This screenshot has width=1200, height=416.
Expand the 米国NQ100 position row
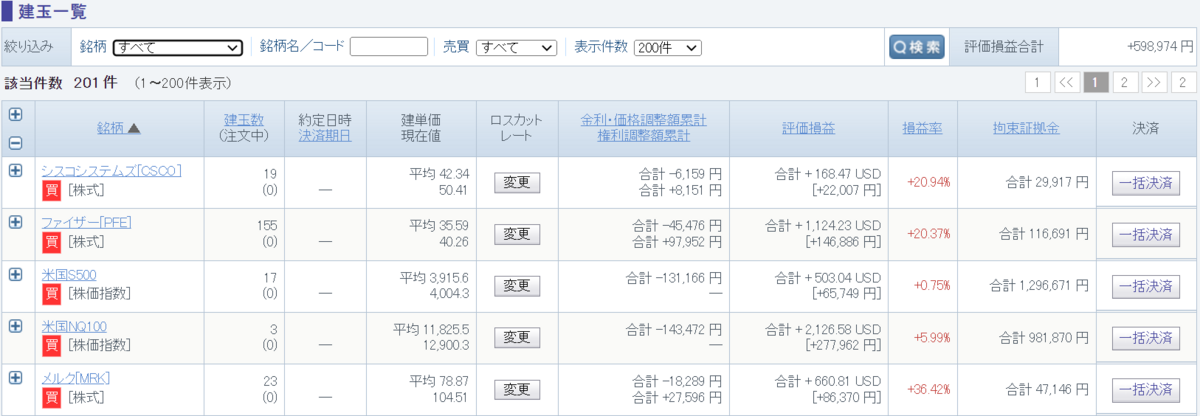click(15, 326)
